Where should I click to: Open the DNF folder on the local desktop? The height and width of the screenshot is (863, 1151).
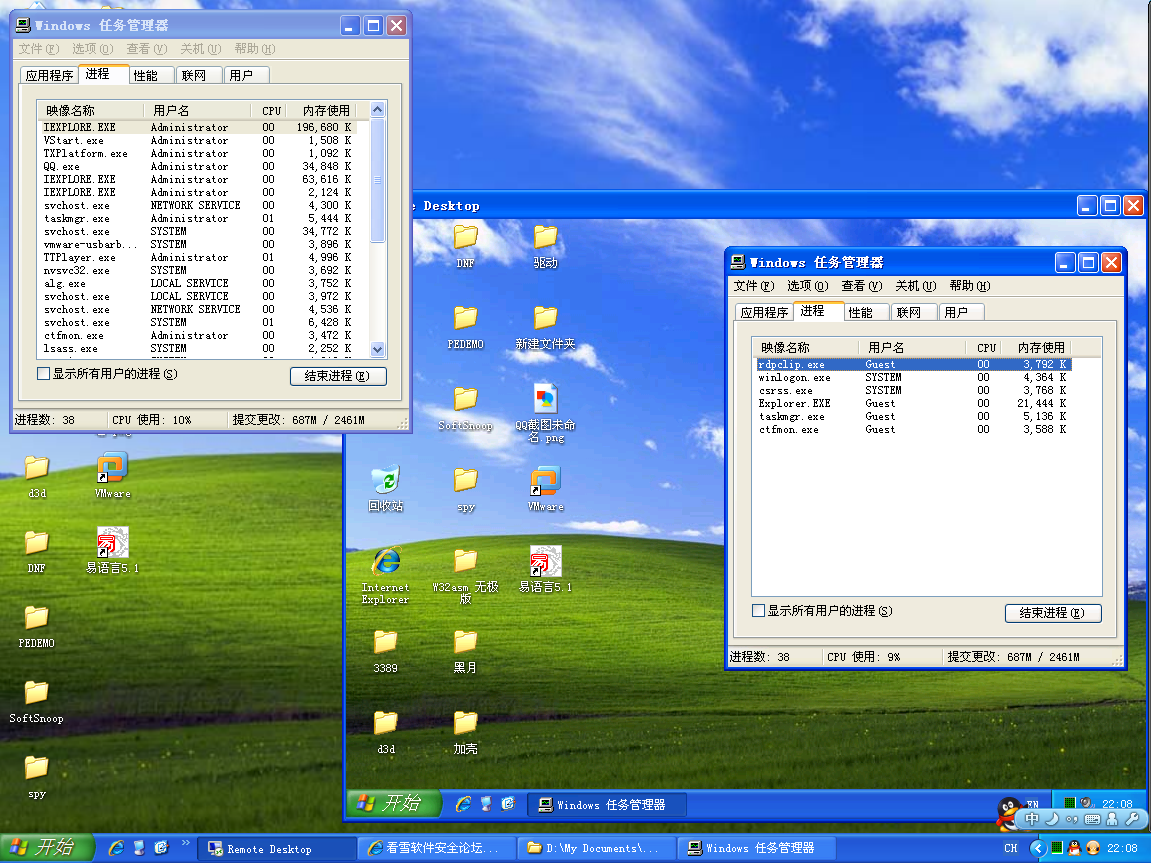[x=37, y=550]
